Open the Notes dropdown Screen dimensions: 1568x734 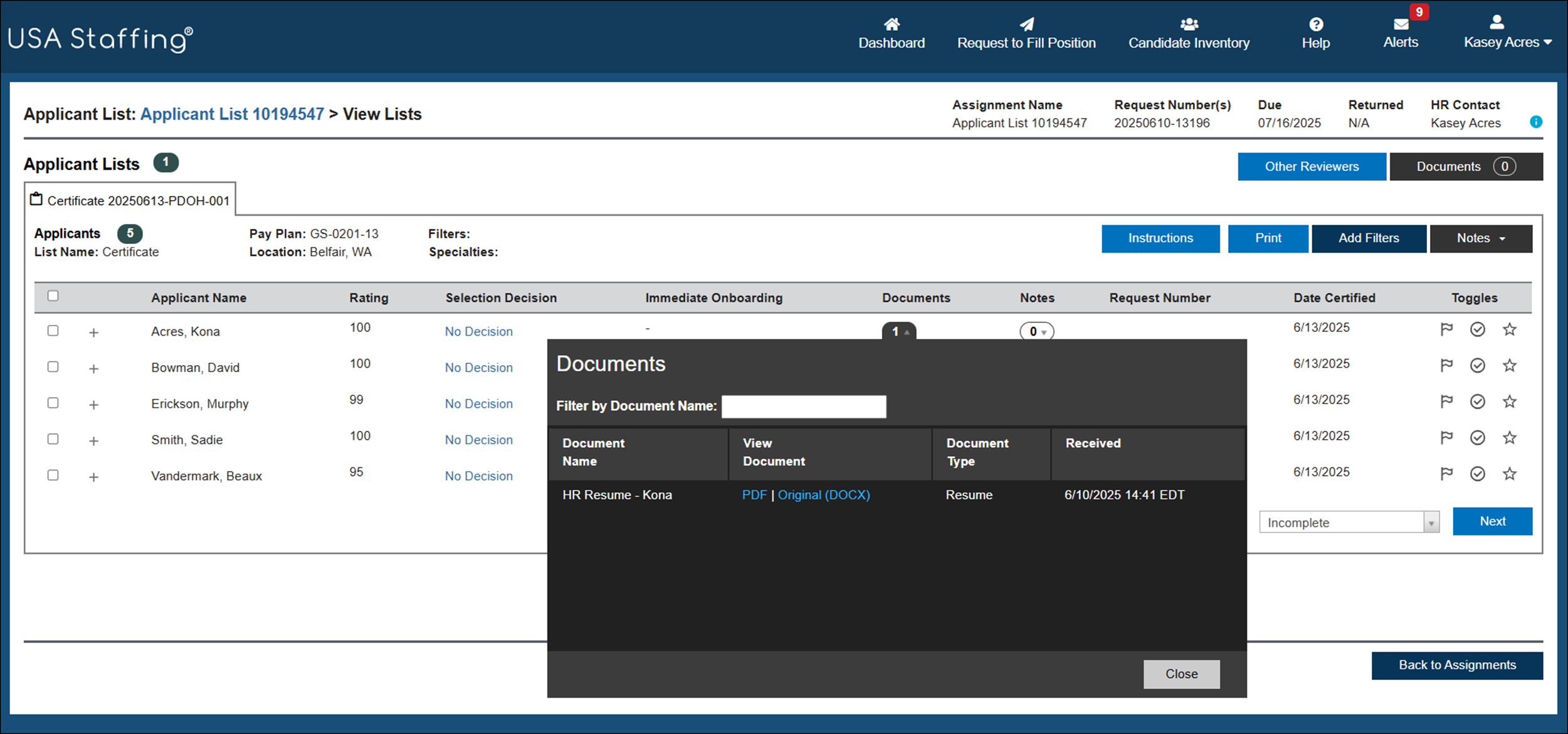coord(1480,238)
